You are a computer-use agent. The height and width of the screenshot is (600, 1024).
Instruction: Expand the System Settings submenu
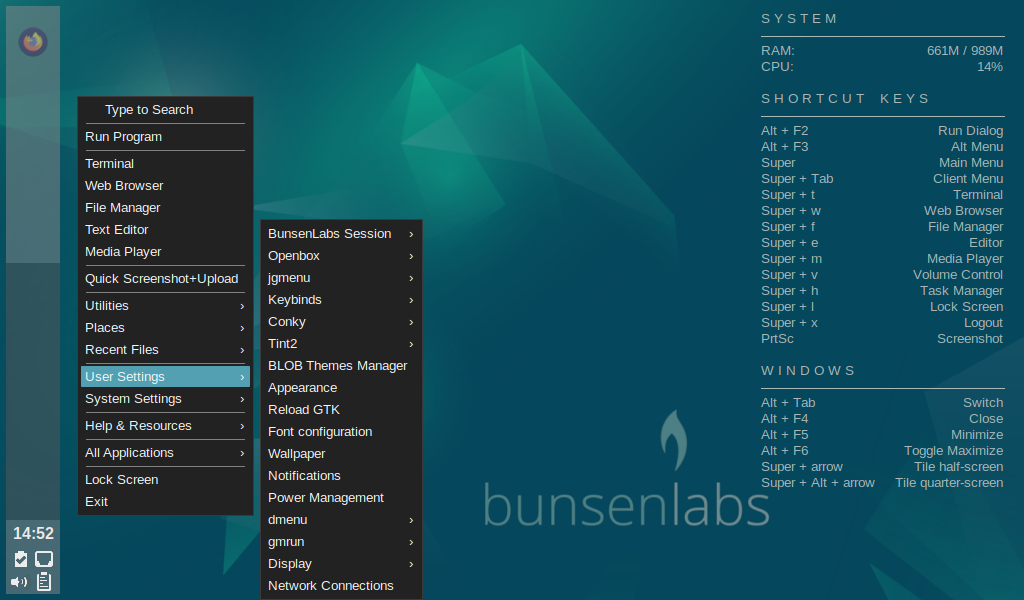coord(165,399)
